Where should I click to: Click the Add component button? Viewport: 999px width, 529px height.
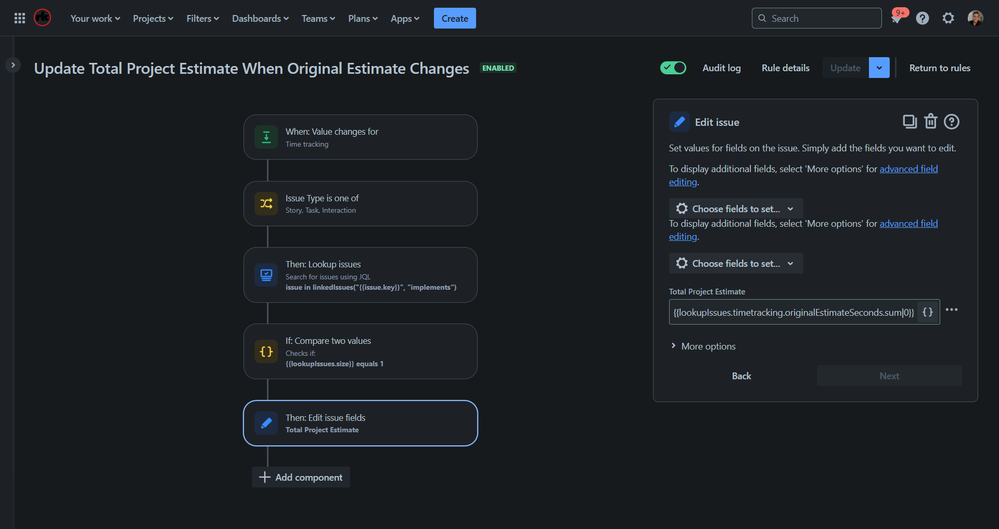pyautogui.click(x=301, y=477)
